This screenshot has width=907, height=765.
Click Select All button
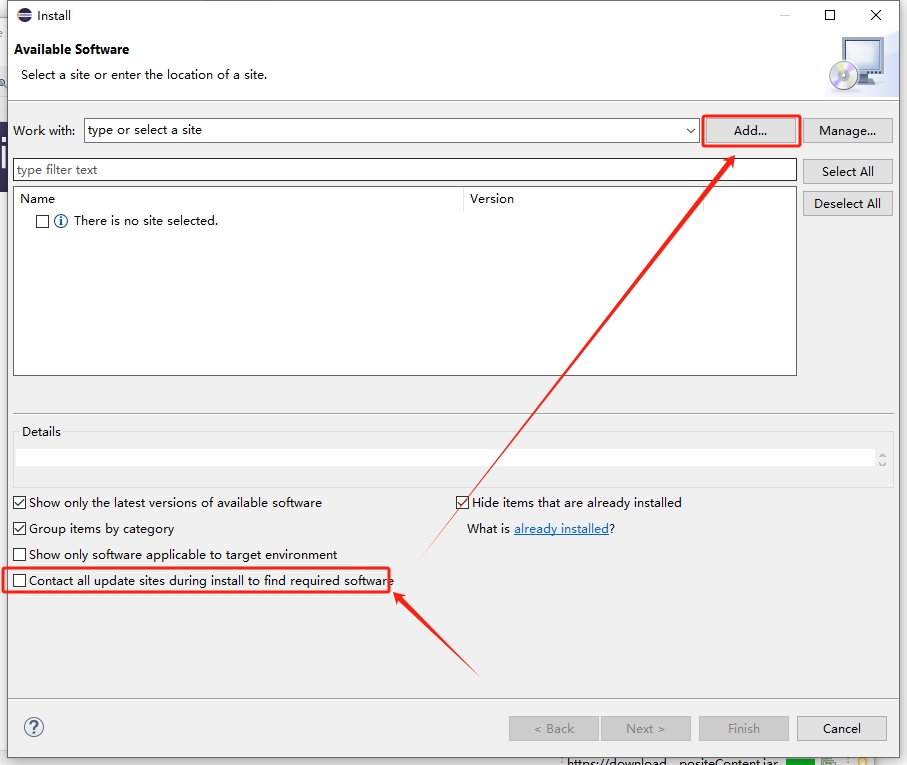pyautogui.click(x=847, y=172)
